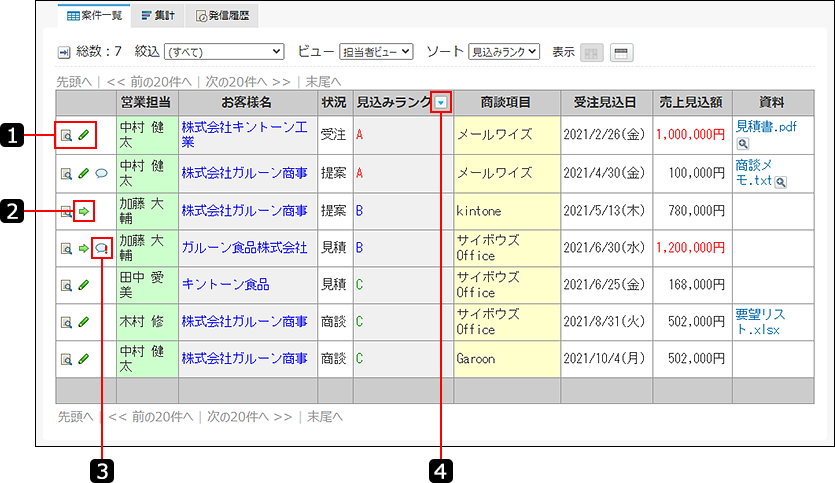Open 株式会社ガルーン商事 link in Garoon row

click(244, 358)
